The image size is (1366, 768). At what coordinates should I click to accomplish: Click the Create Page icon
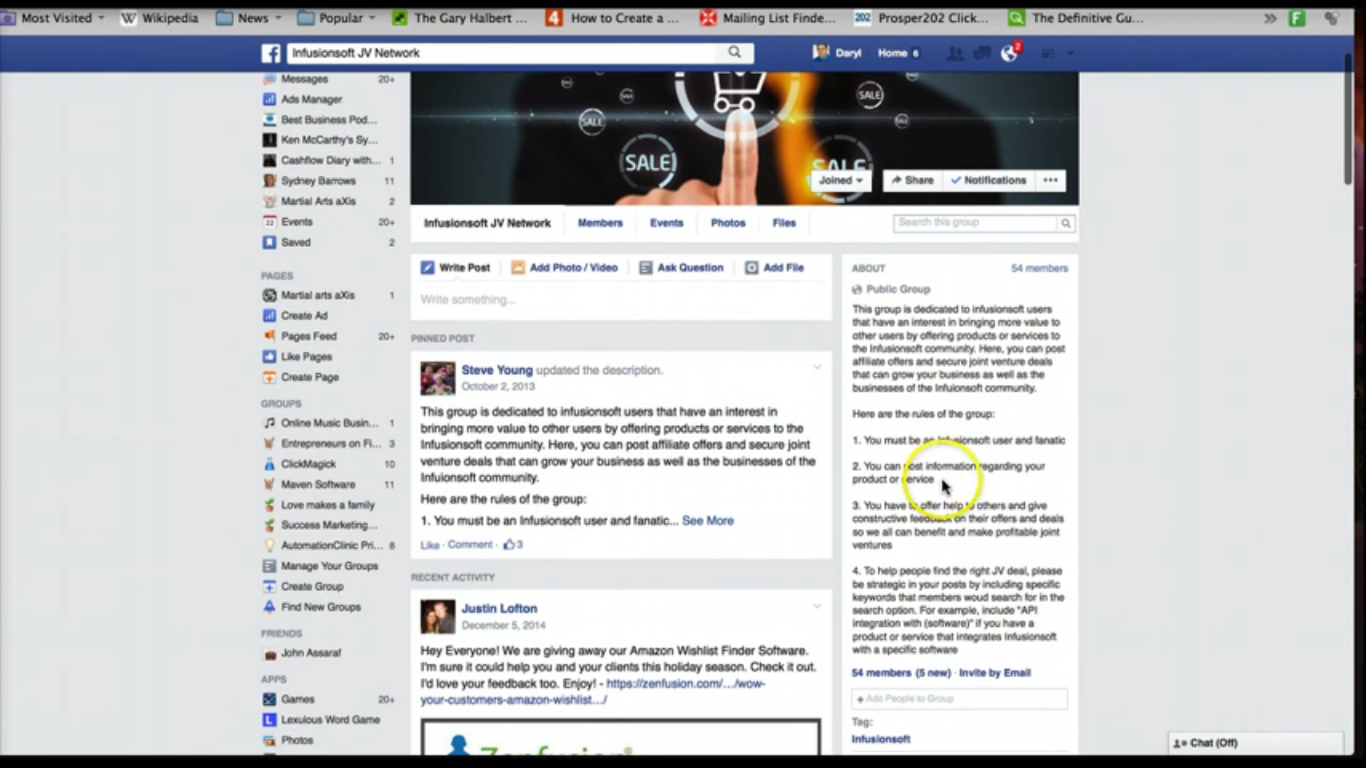pyautogui.click(x=269, y=377)
